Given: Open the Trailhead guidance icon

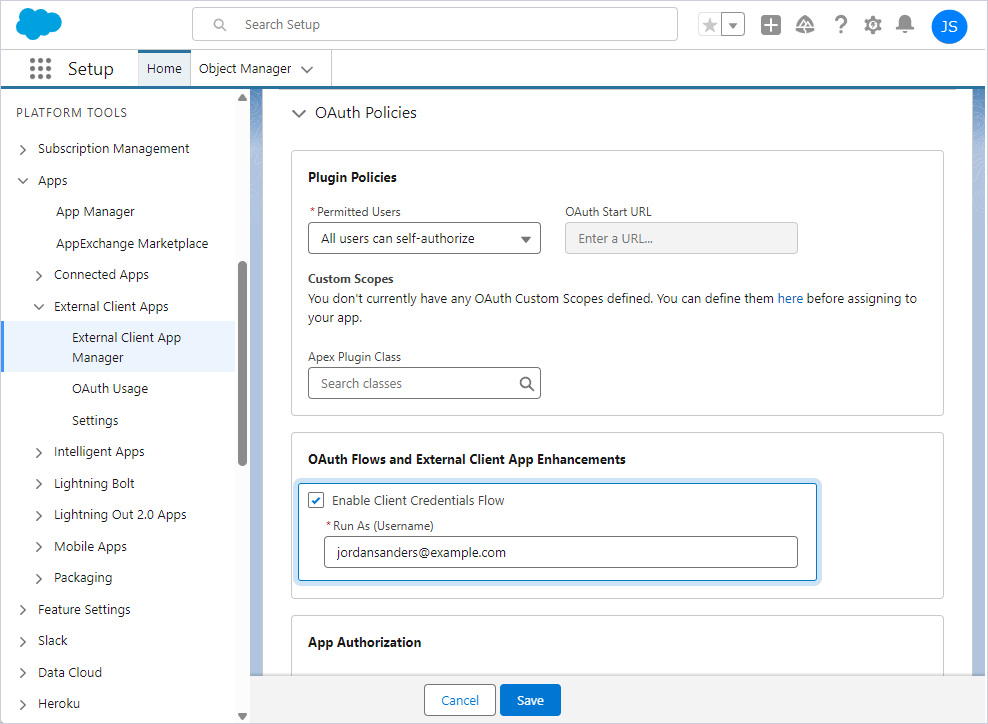Looking at the screenshot, I should [x=805, y=25].
